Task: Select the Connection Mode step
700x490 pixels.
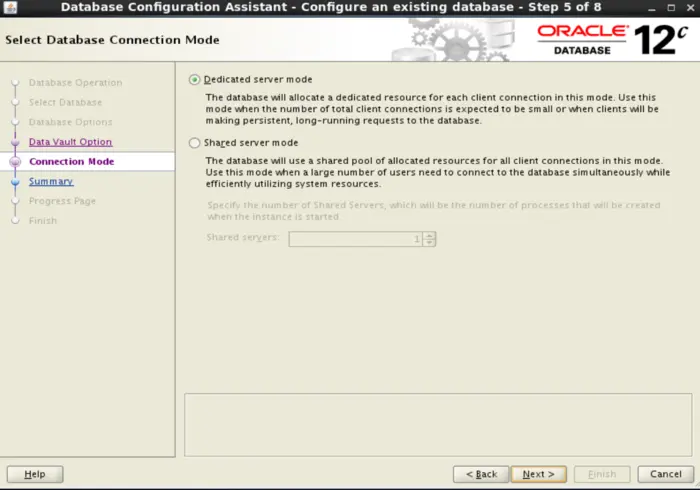Action: pos(71,162)
